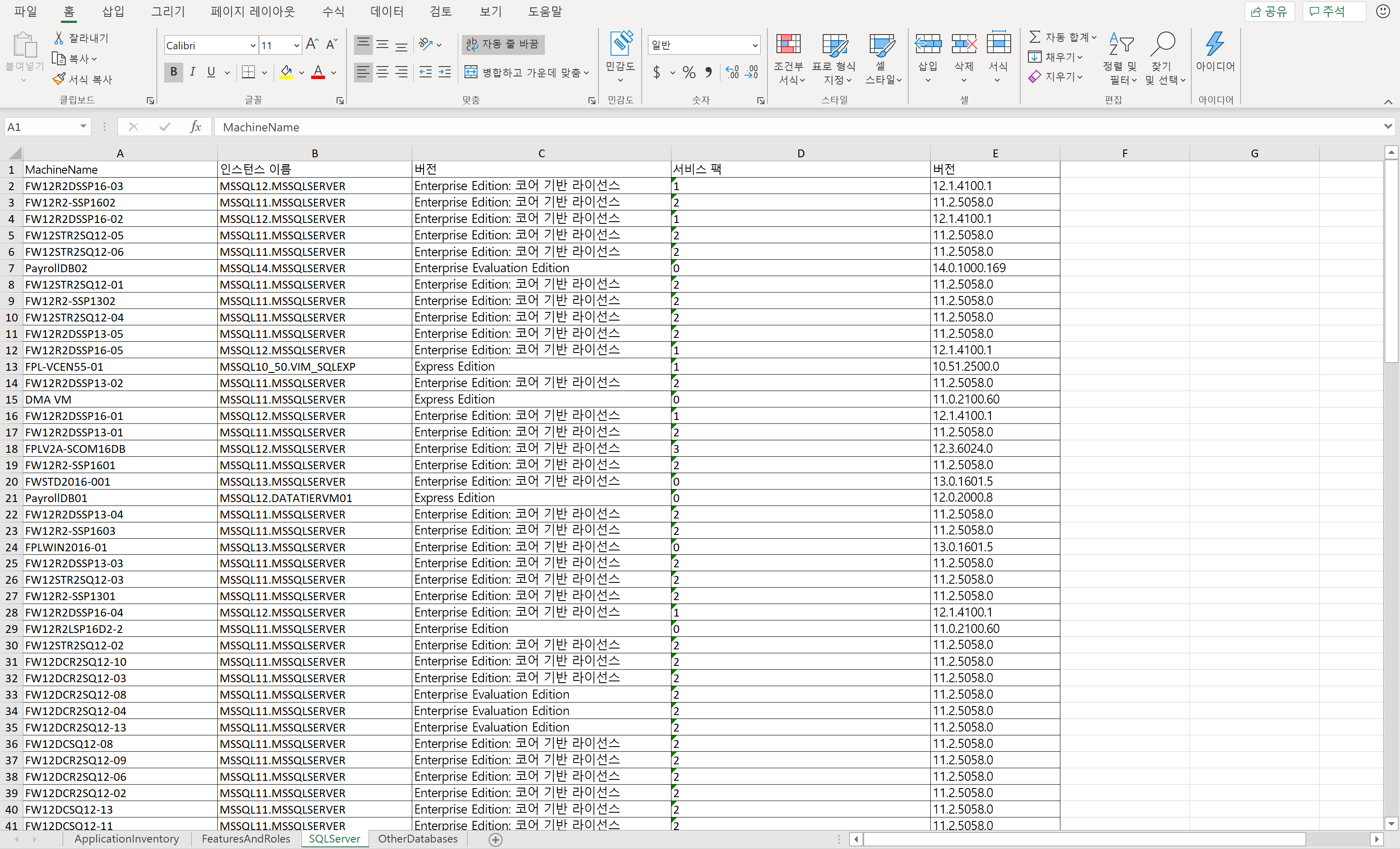
Task: Switch to the Page Layout (페이지 레이아웃) tab
Action: tap(253, 11)
